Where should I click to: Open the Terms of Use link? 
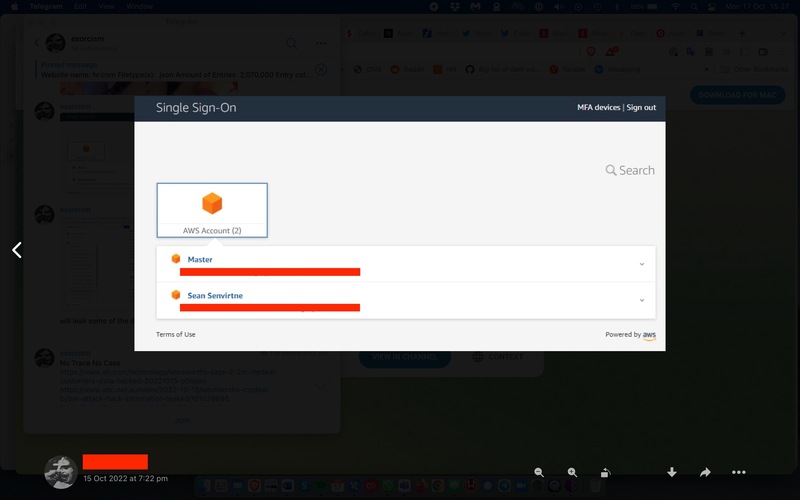(x=176, y=334)
